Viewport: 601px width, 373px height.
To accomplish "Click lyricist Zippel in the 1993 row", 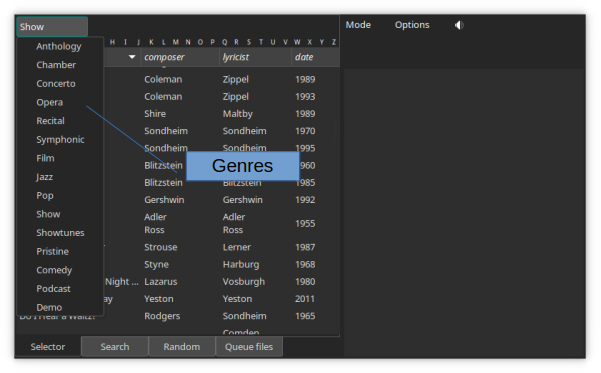I will 236,97.
